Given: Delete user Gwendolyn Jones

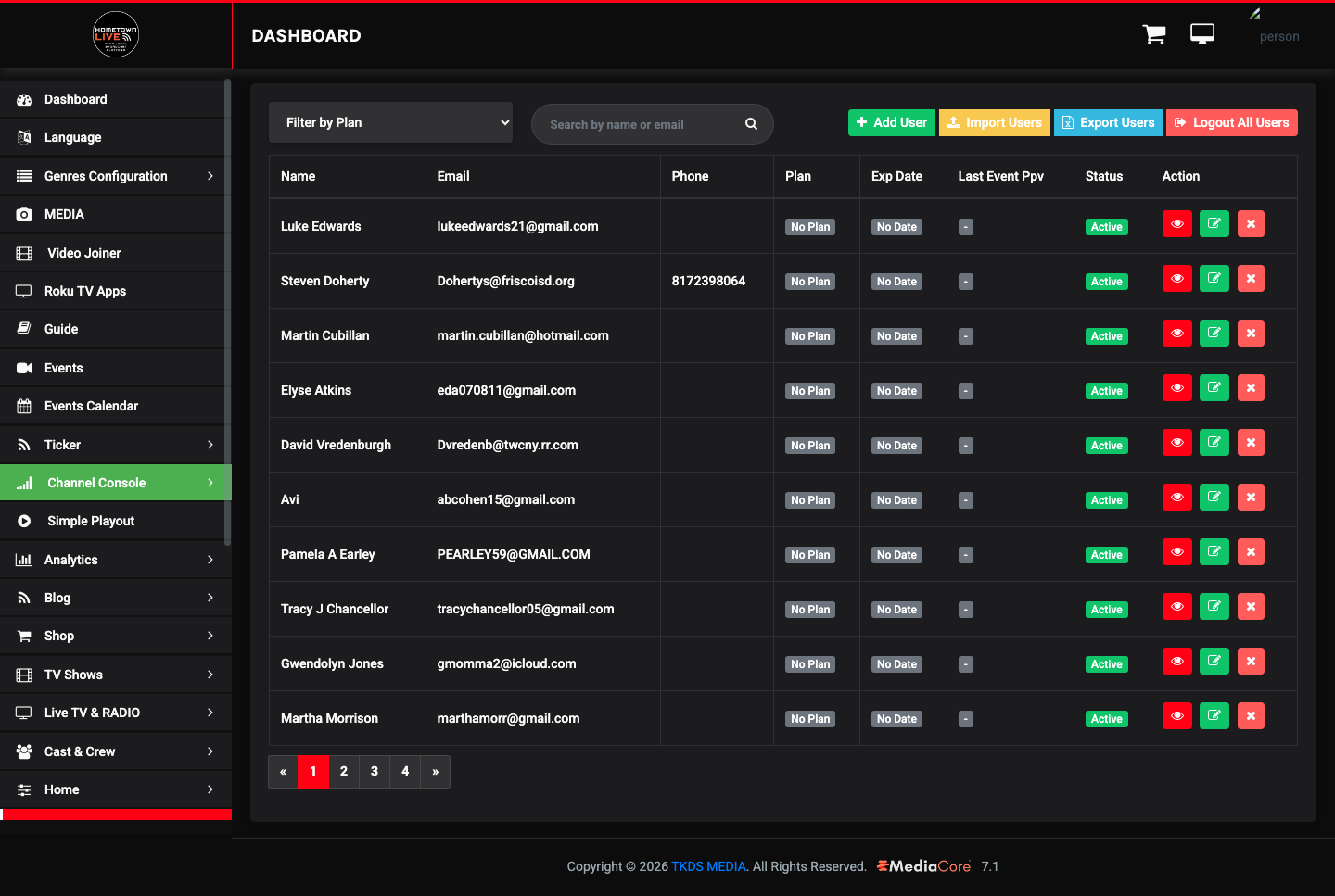Looking at the screenshot, I should click(1251, 662).
